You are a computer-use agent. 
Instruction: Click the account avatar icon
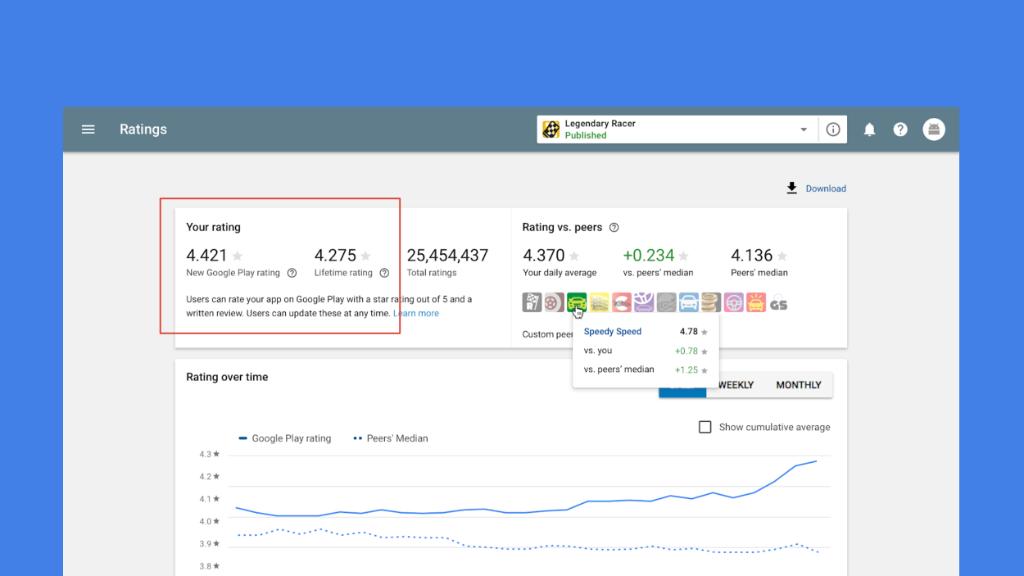(x=933, y=129)
